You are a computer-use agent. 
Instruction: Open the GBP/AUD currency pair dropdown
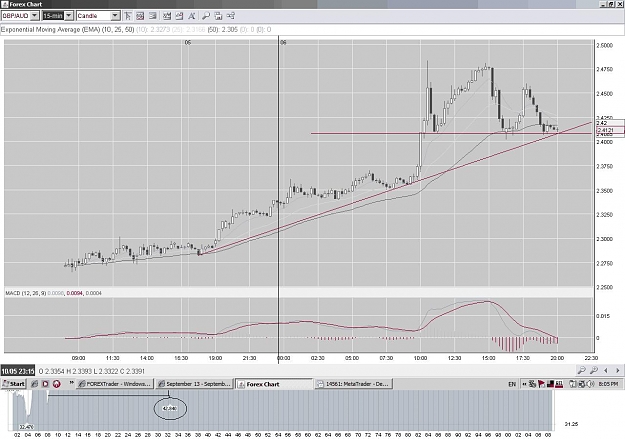(x=35, y=16)
